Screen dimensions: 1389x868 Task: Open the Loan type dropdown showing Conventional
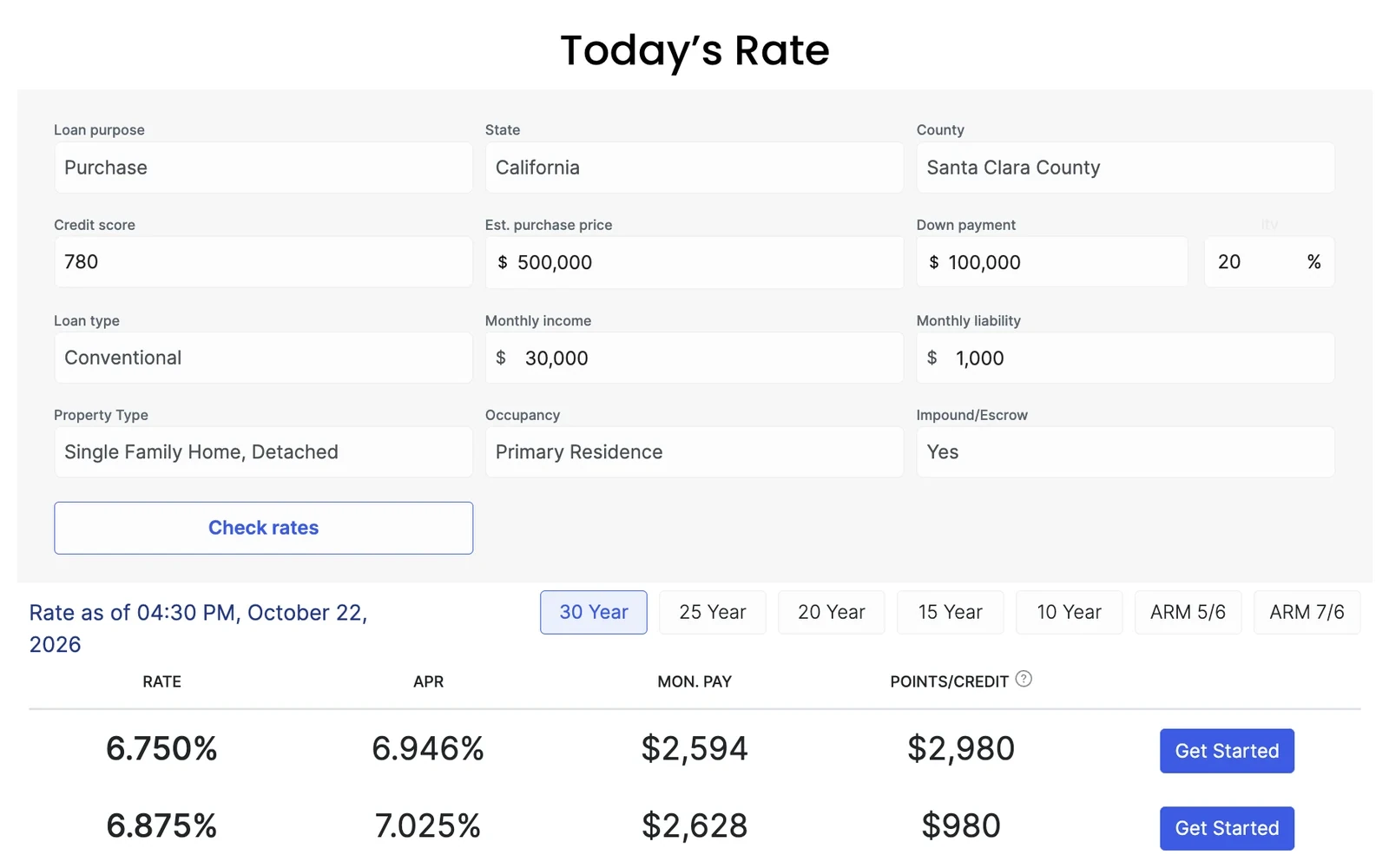[x=263, y=358]
